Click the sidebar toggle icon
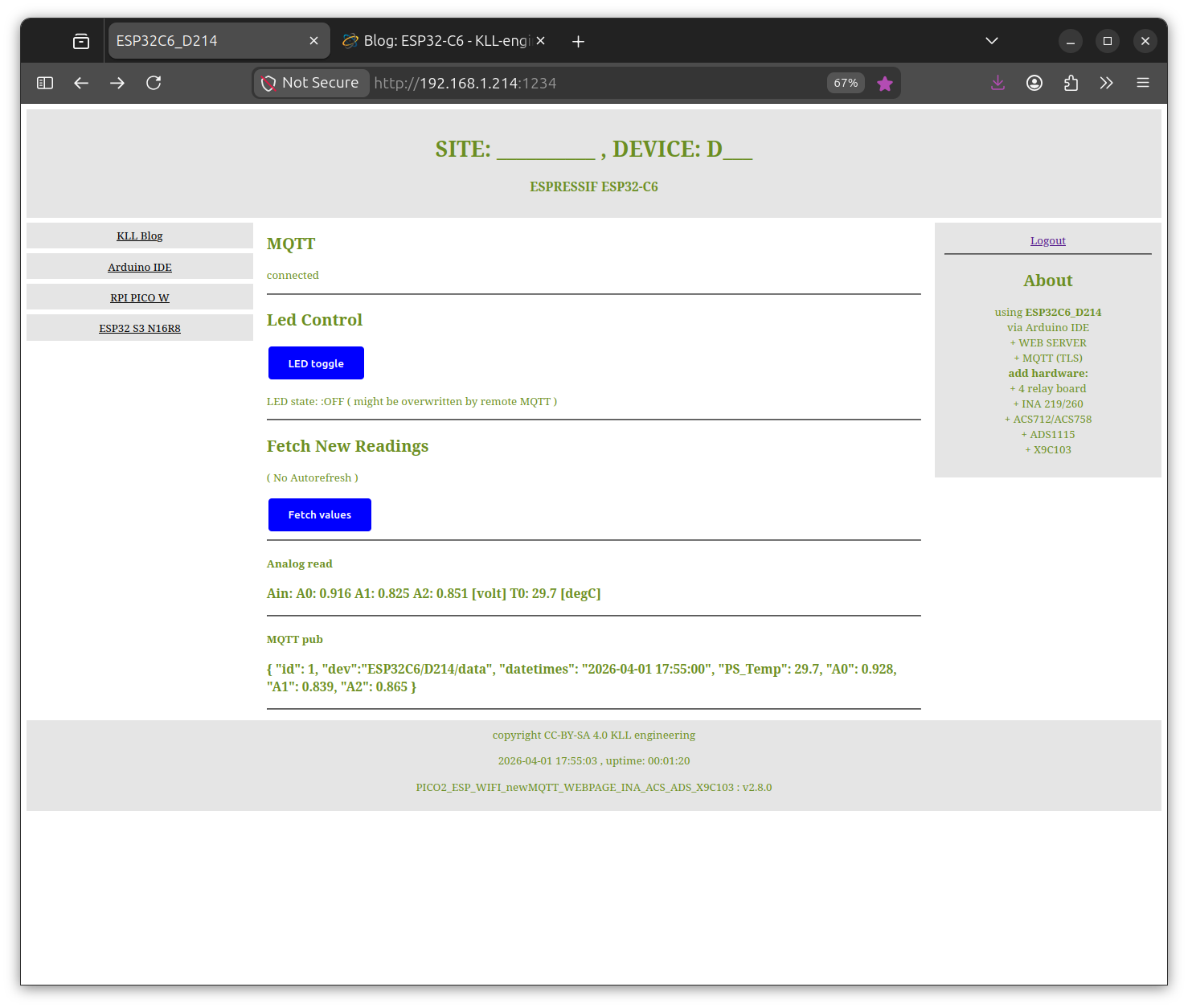1188x1008 pixels. point(45,83)
